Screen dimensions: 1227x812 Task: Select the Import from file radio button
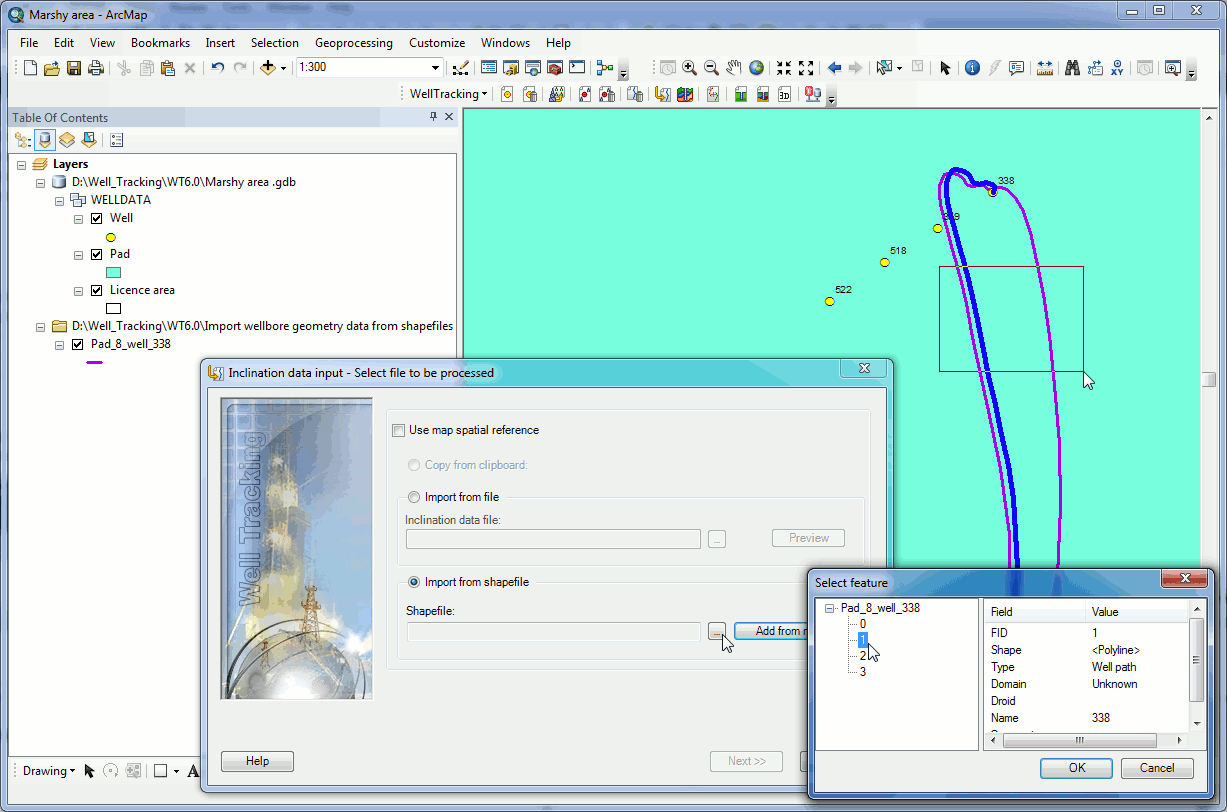coord(414,497)
